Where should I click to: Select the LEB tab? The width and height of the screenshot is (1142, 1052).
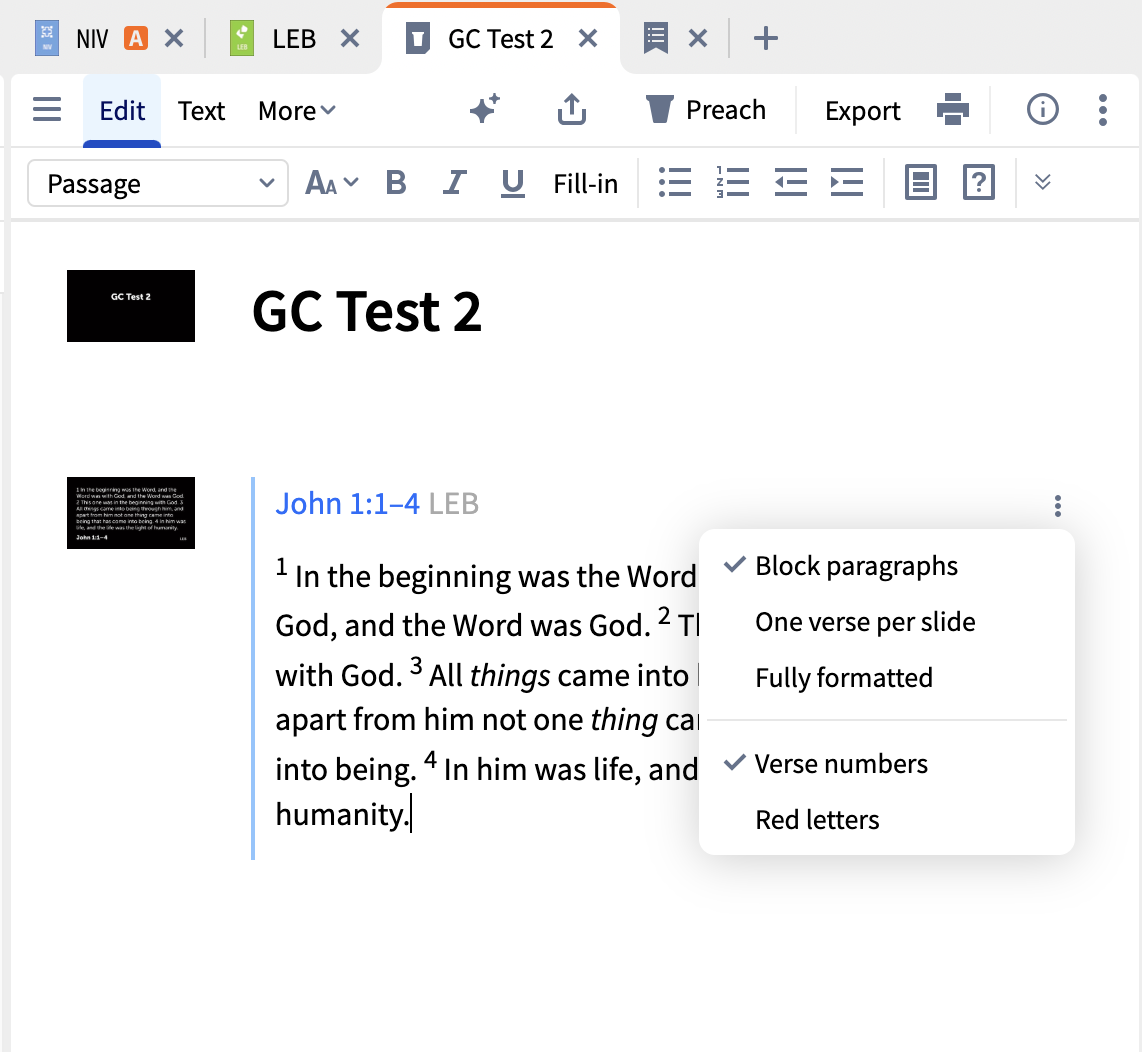tap(294, 39)
